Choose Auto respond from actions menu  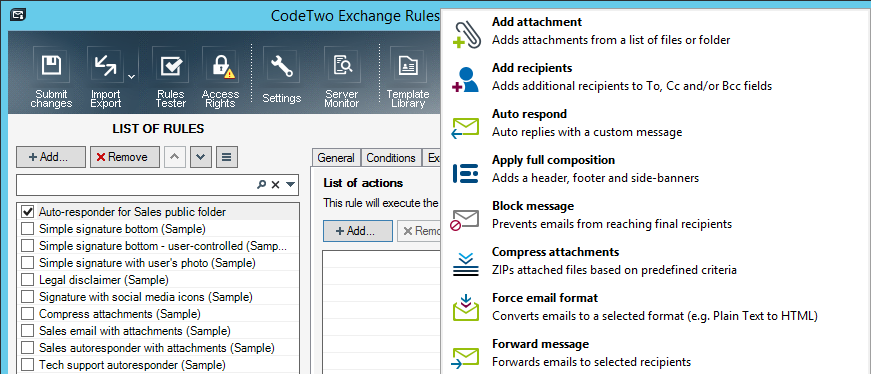pyautogui.click(x=655, y=123)
